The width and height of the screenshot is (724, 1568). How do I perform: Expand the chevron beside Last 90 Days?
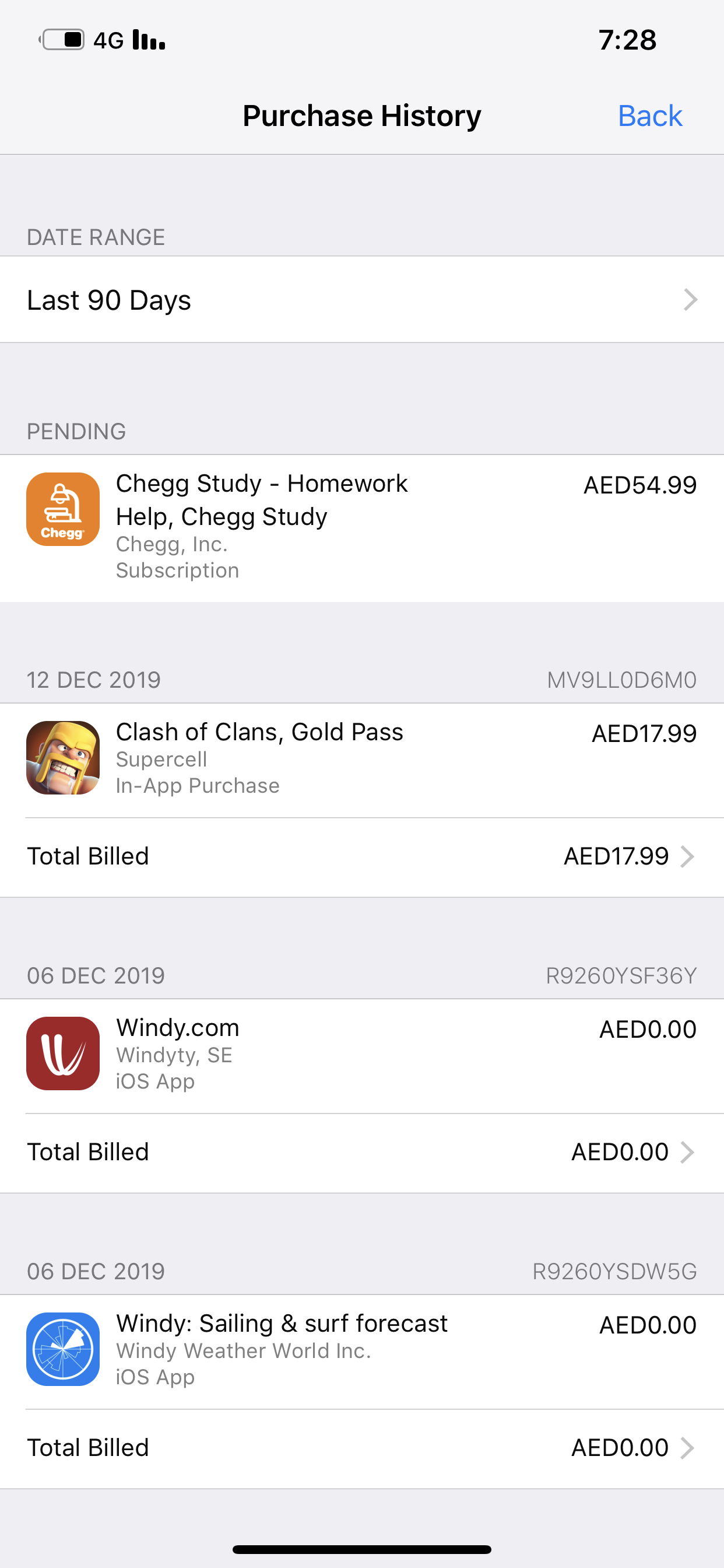(690, 299)
